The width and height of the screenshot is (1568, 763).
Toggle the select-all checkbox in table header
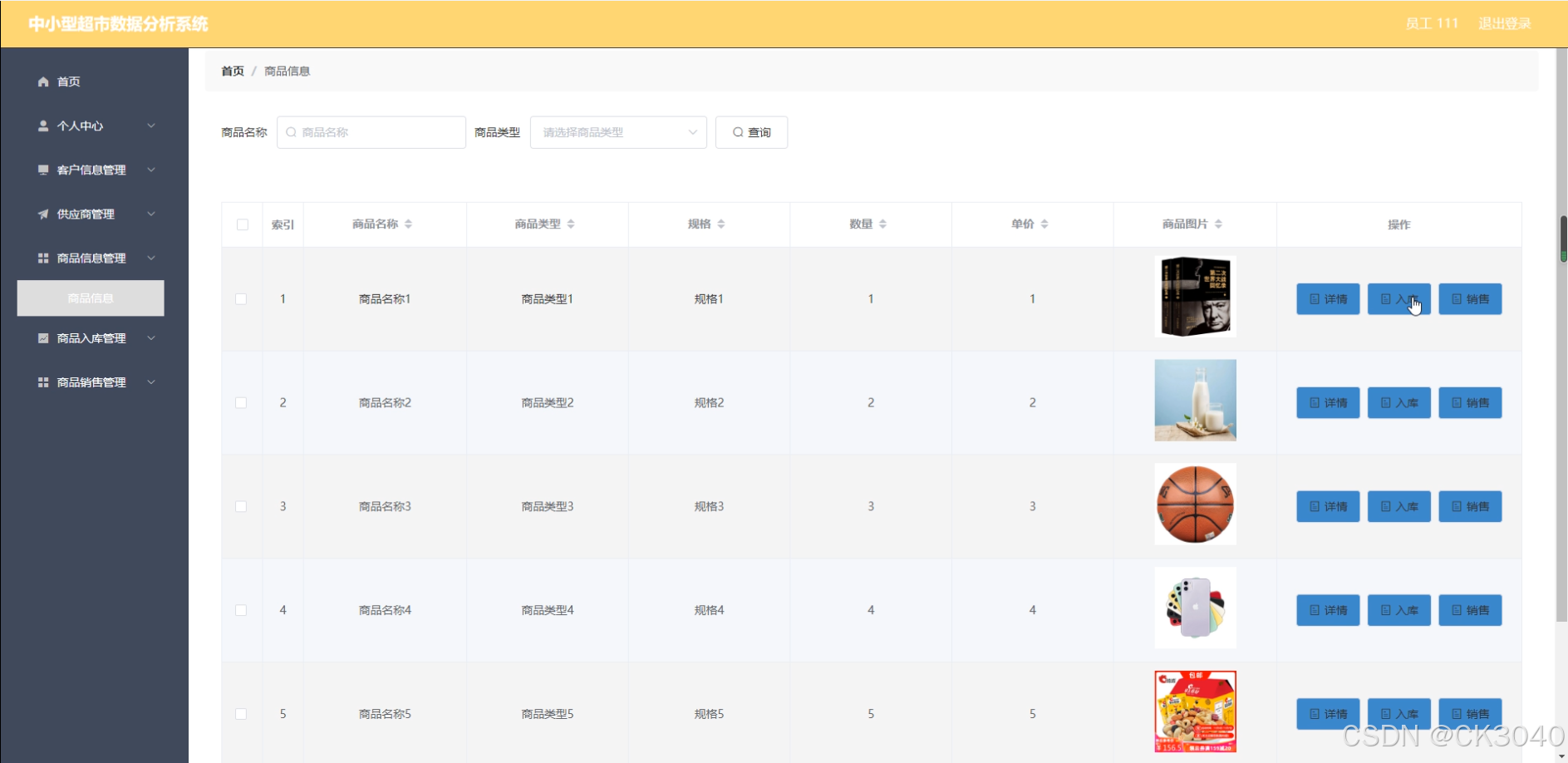243,224
